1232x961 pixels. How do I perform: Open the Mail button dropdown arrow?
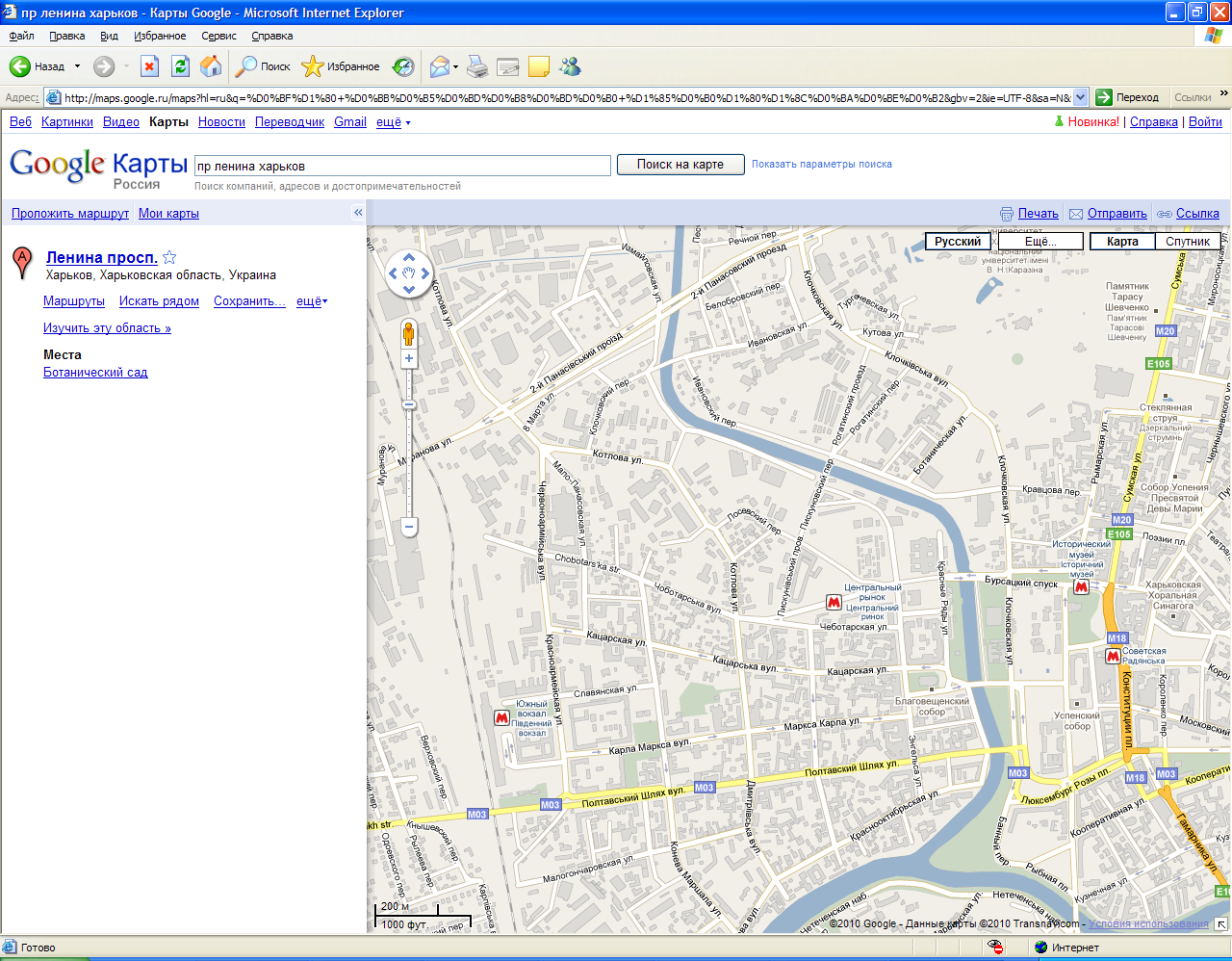pos(455,66)
